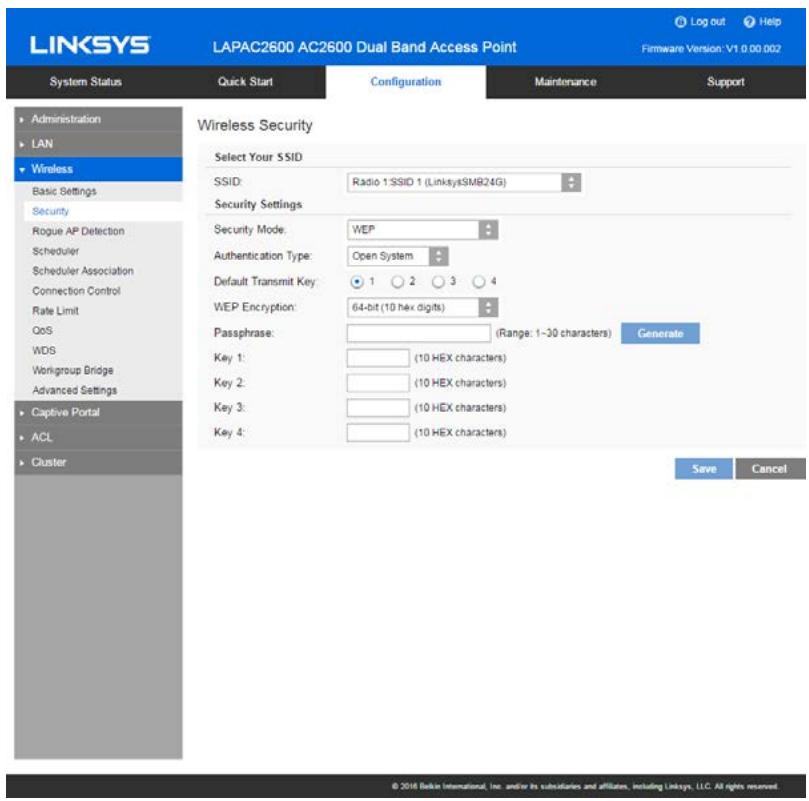Expand the Administration section

pyautogui.click(x=98, y=119)
